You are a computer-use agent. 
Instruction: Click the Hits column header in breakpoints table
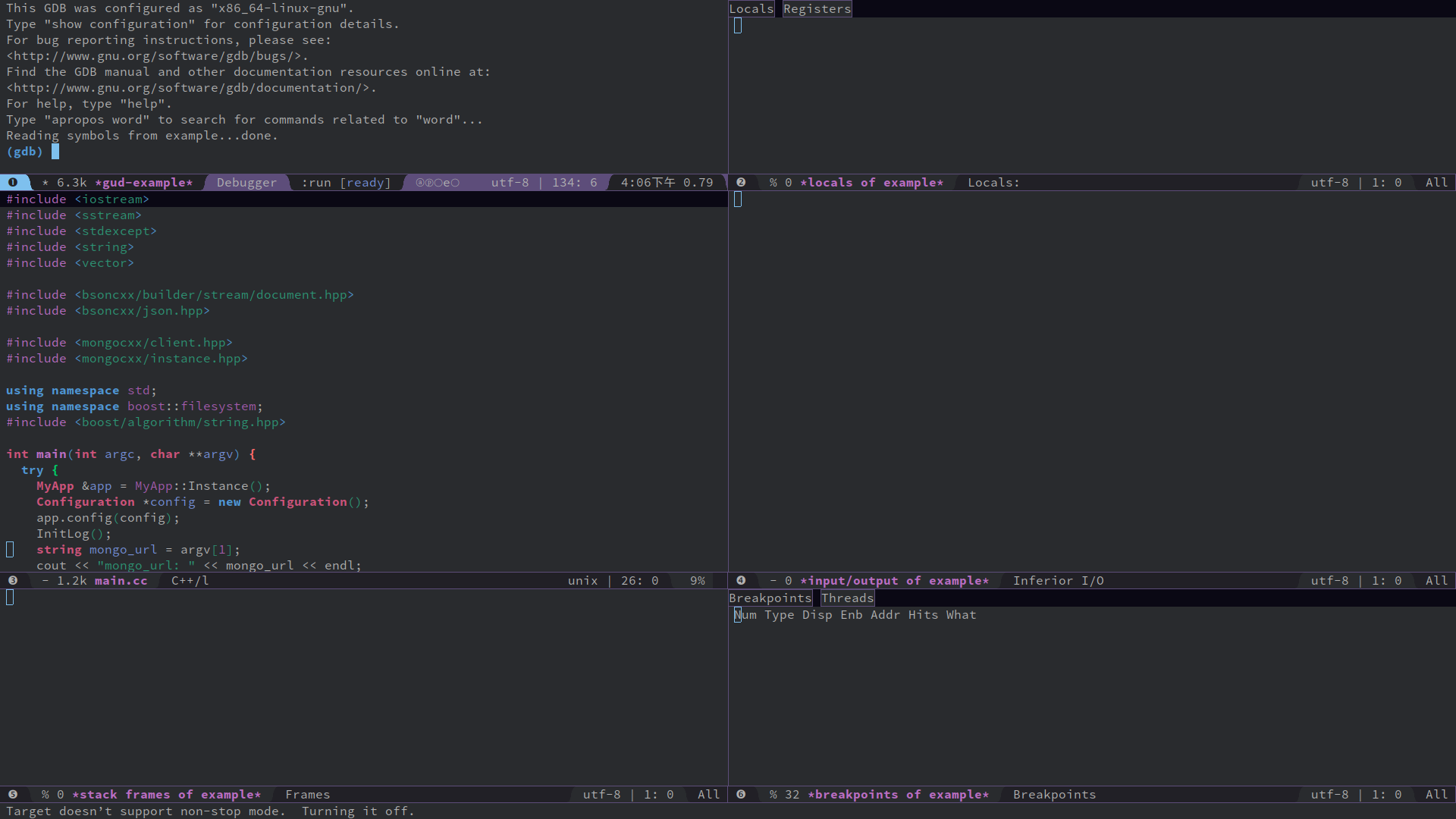click(x=923, y=615)
